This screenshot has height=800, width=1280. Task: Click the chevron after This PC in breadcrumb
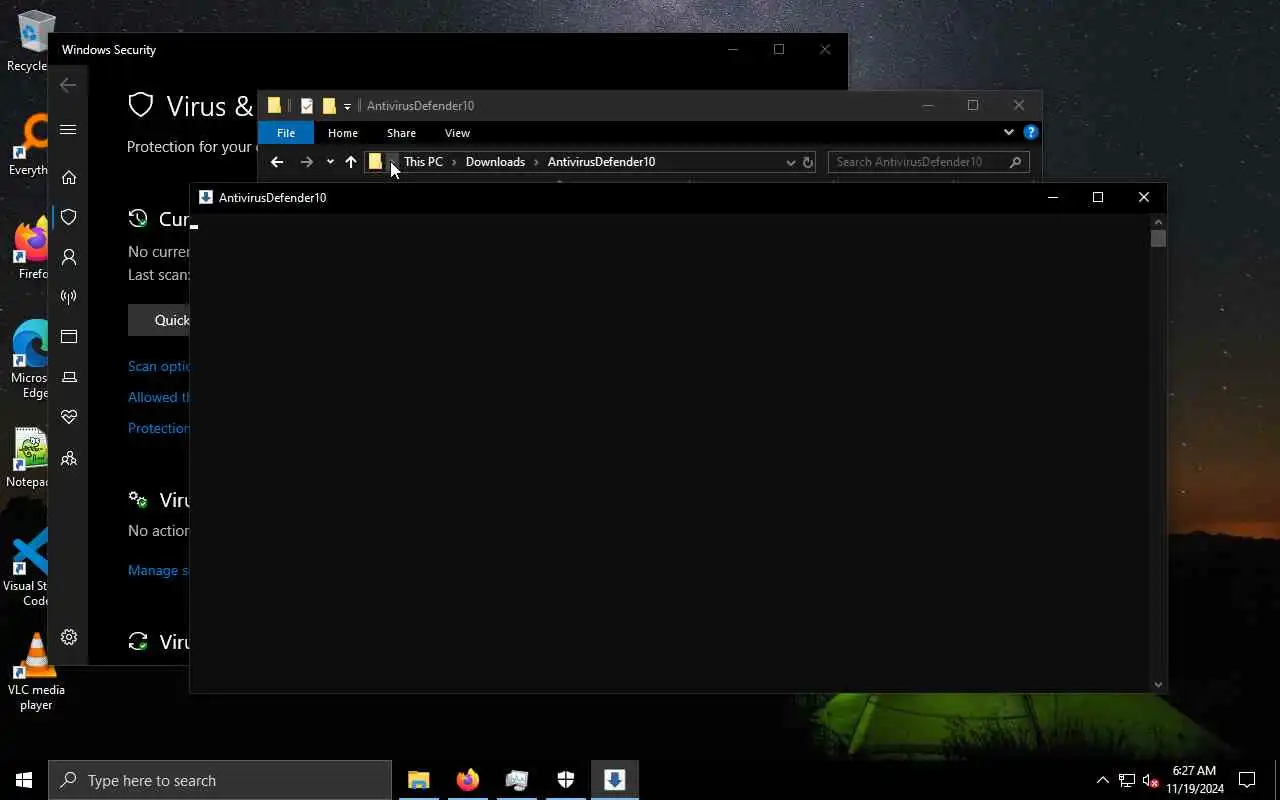click(x=454, y=162)
